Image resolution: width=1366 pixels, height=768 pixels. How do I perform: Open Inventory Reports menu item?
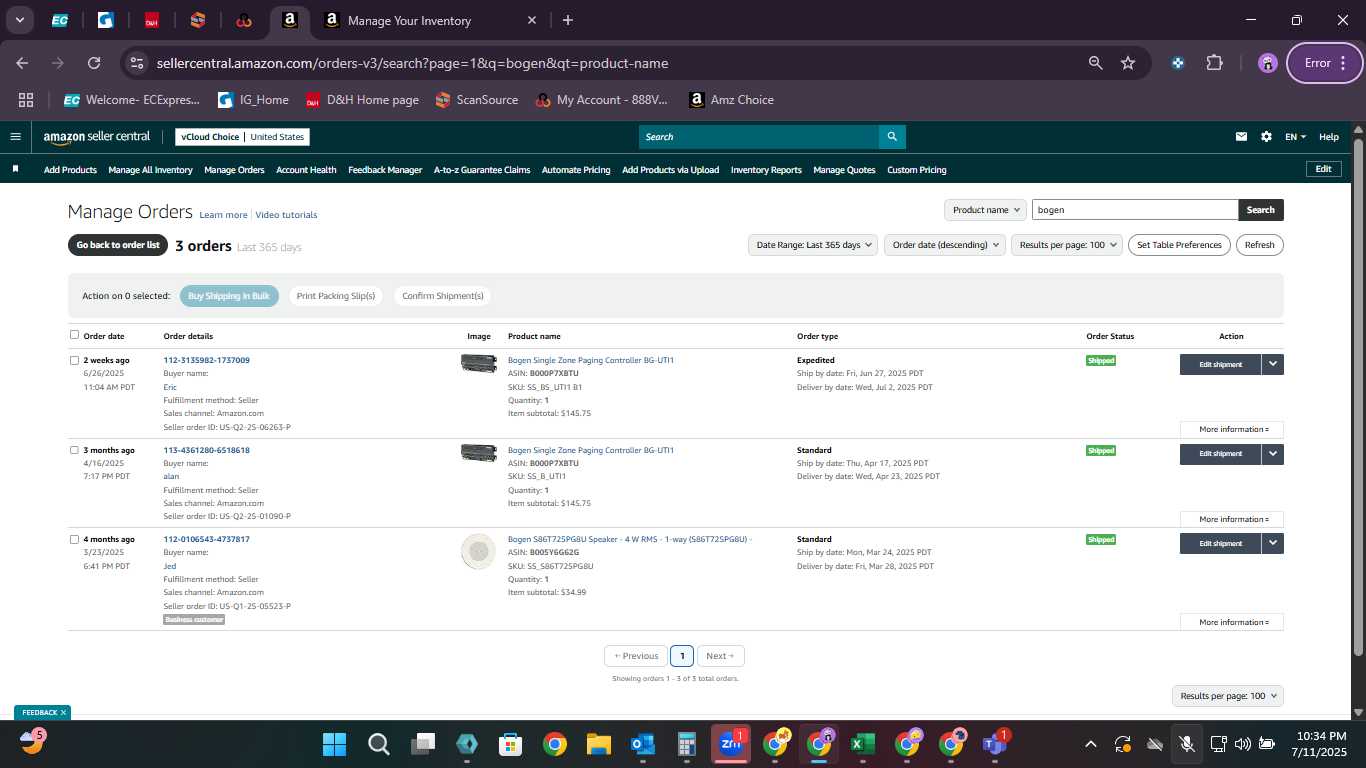(x=766, y=170)
